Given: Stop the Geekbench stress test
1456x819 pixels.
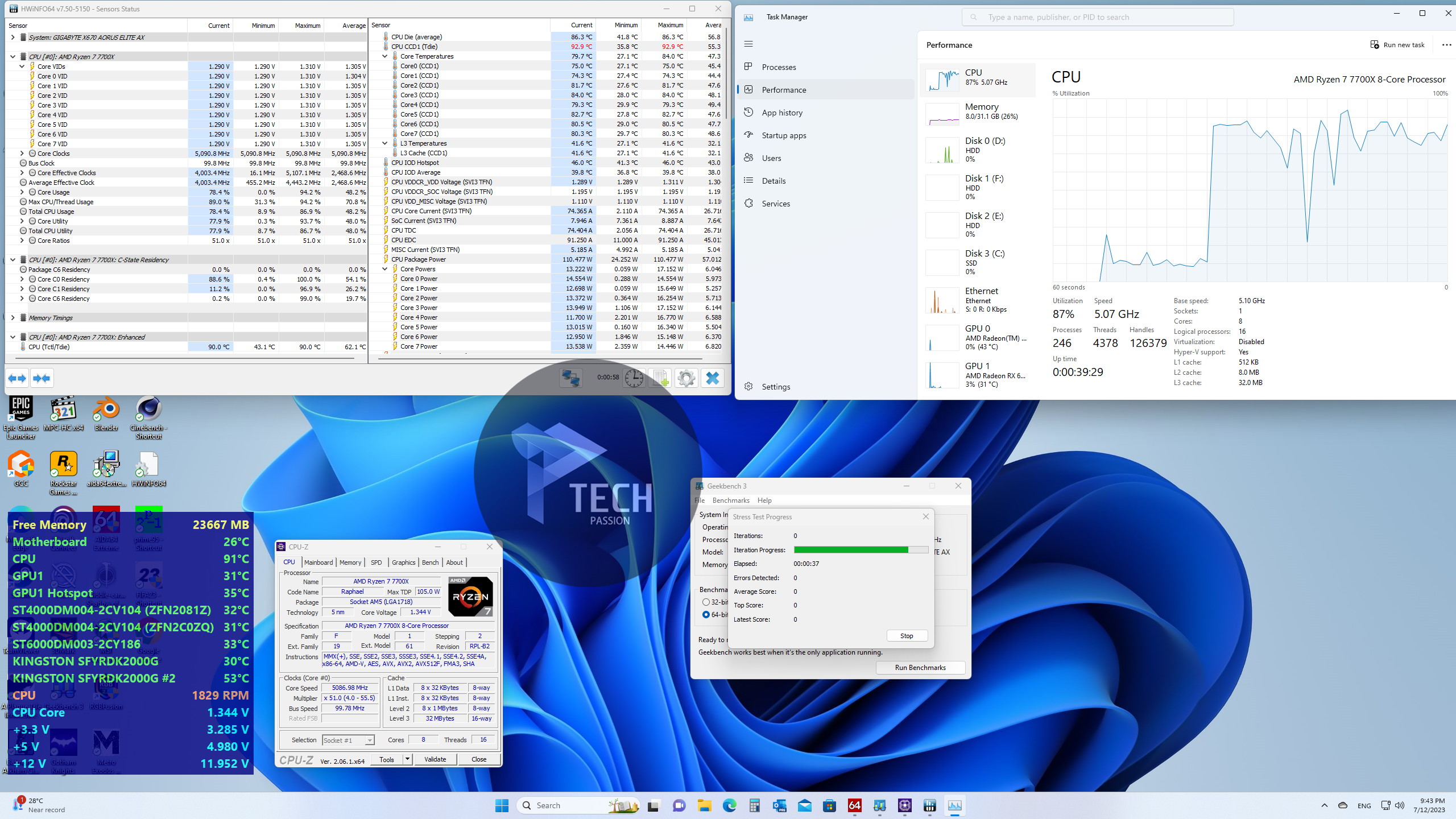Looking at the screenshot, I should tap(907, 636).
